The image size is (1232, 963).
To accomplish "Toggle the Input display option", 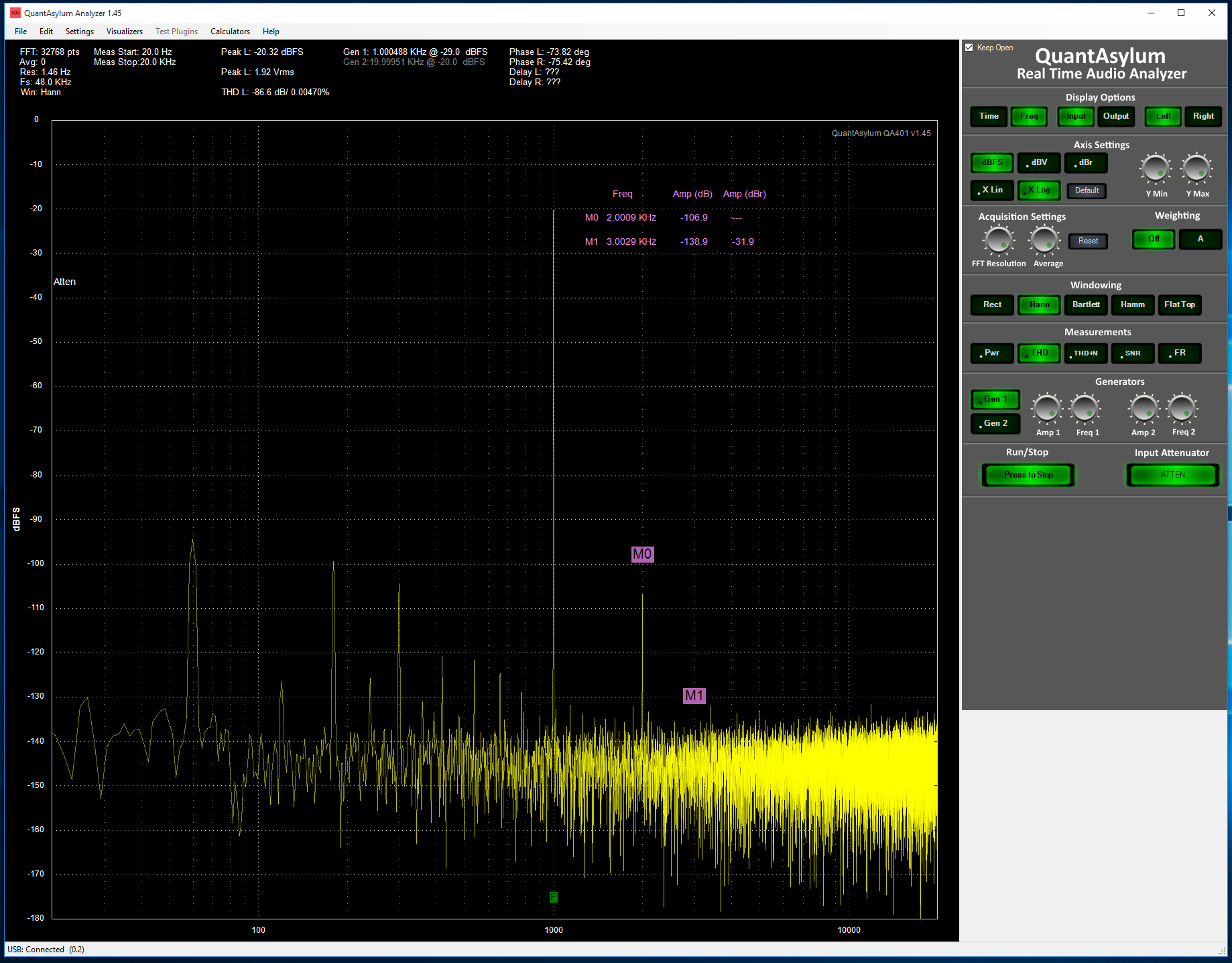I will pyautogui.click(x=1076, y=116).
